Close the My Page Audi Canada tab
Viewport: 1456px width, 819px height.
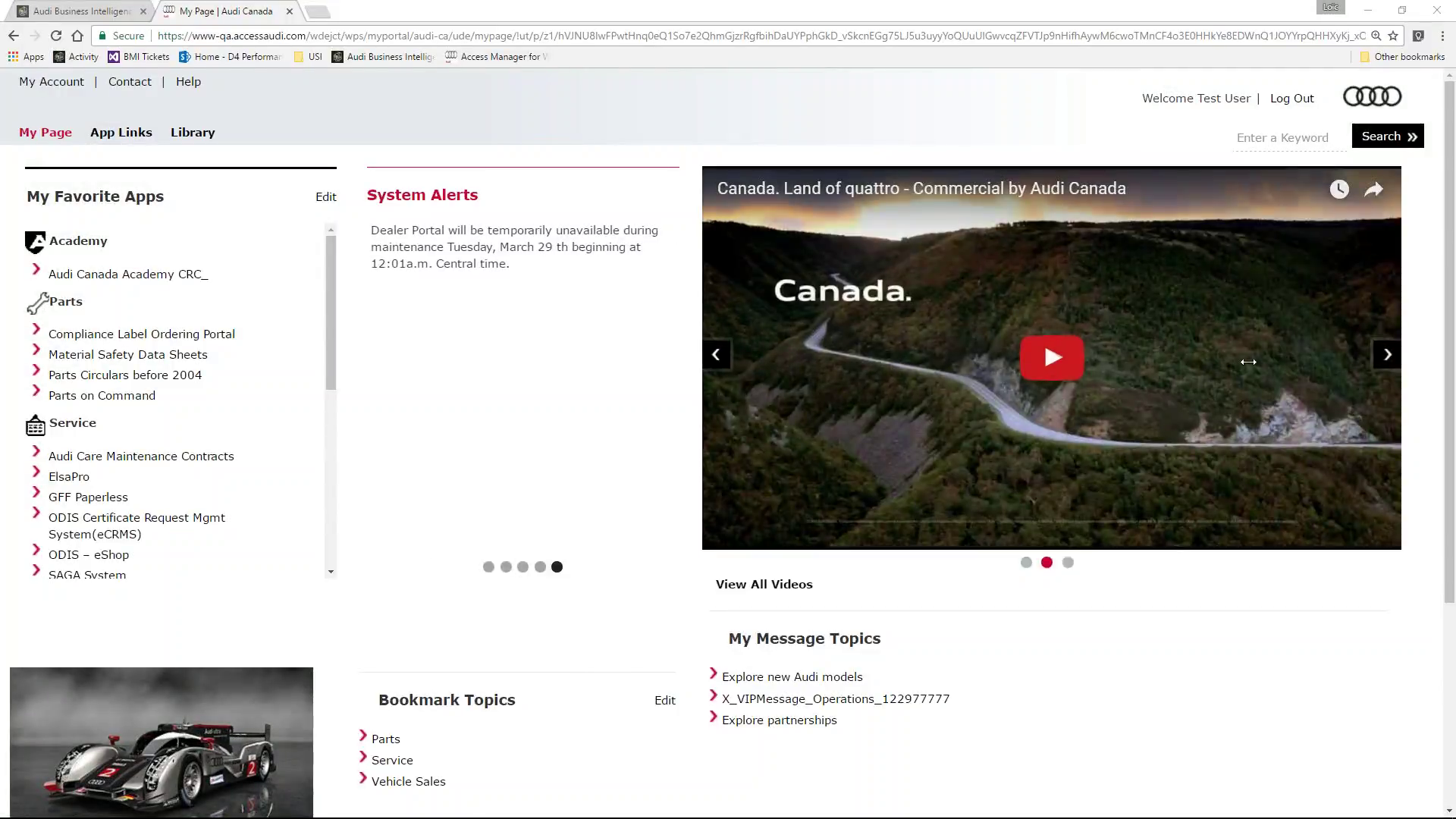tap(289, 11)
